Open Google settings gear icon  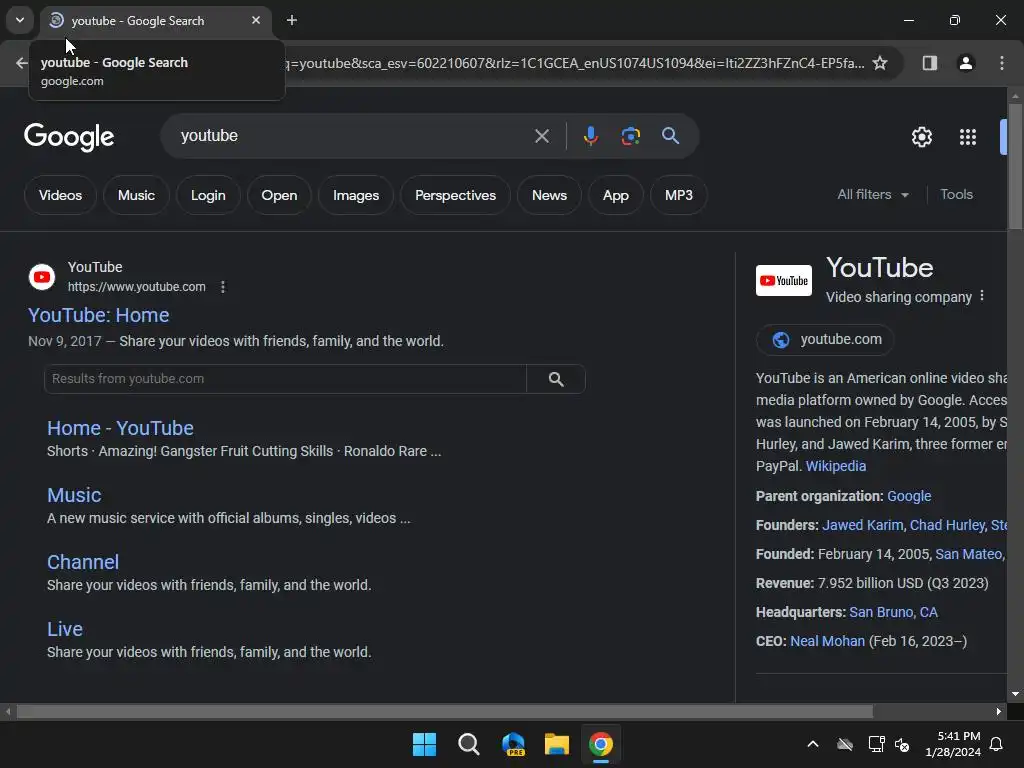[921, 137]
